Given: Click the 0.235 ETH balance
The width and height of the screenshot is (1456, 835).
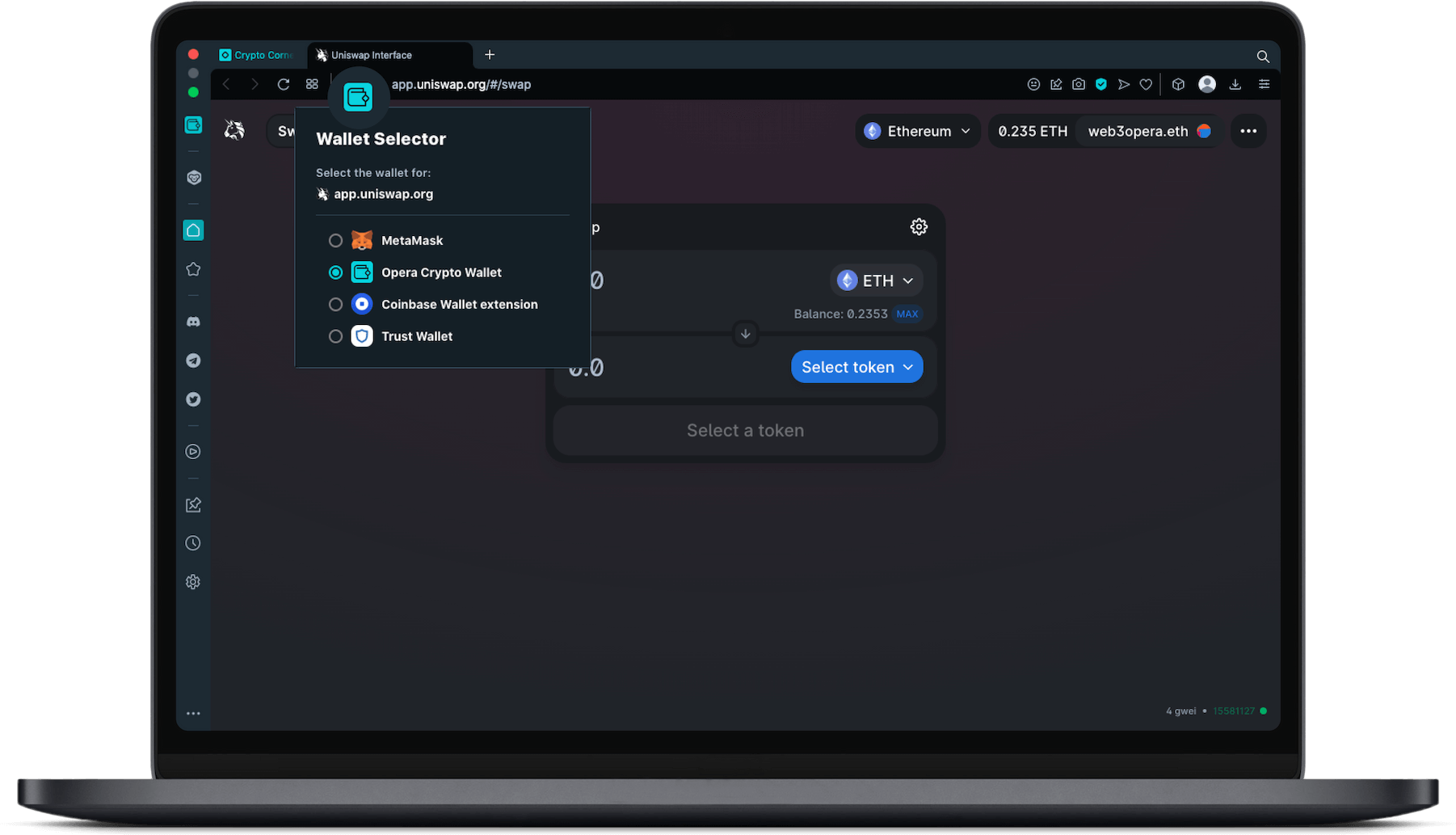Looking at the screenshot, I should [1033, 131].
